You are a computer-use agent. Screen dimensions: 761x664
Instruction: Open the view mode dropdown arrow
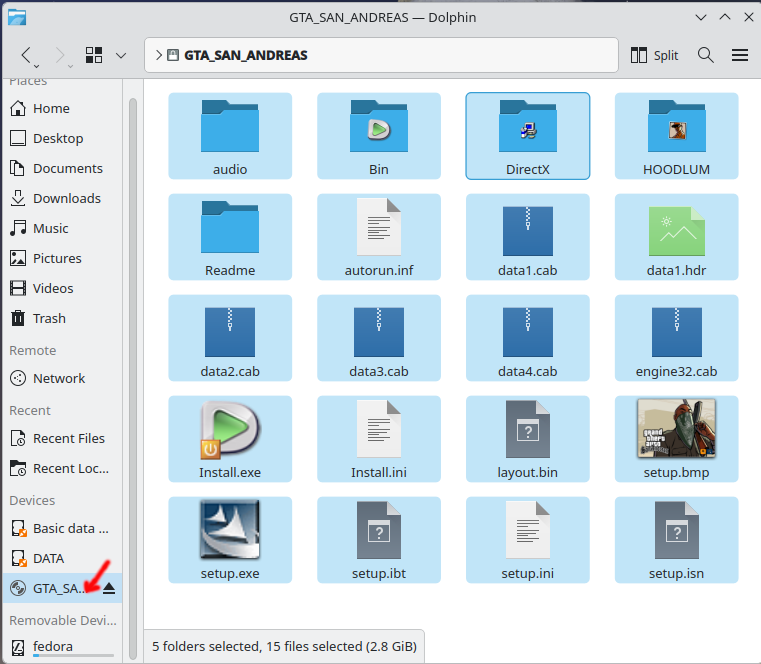point(121,55)
